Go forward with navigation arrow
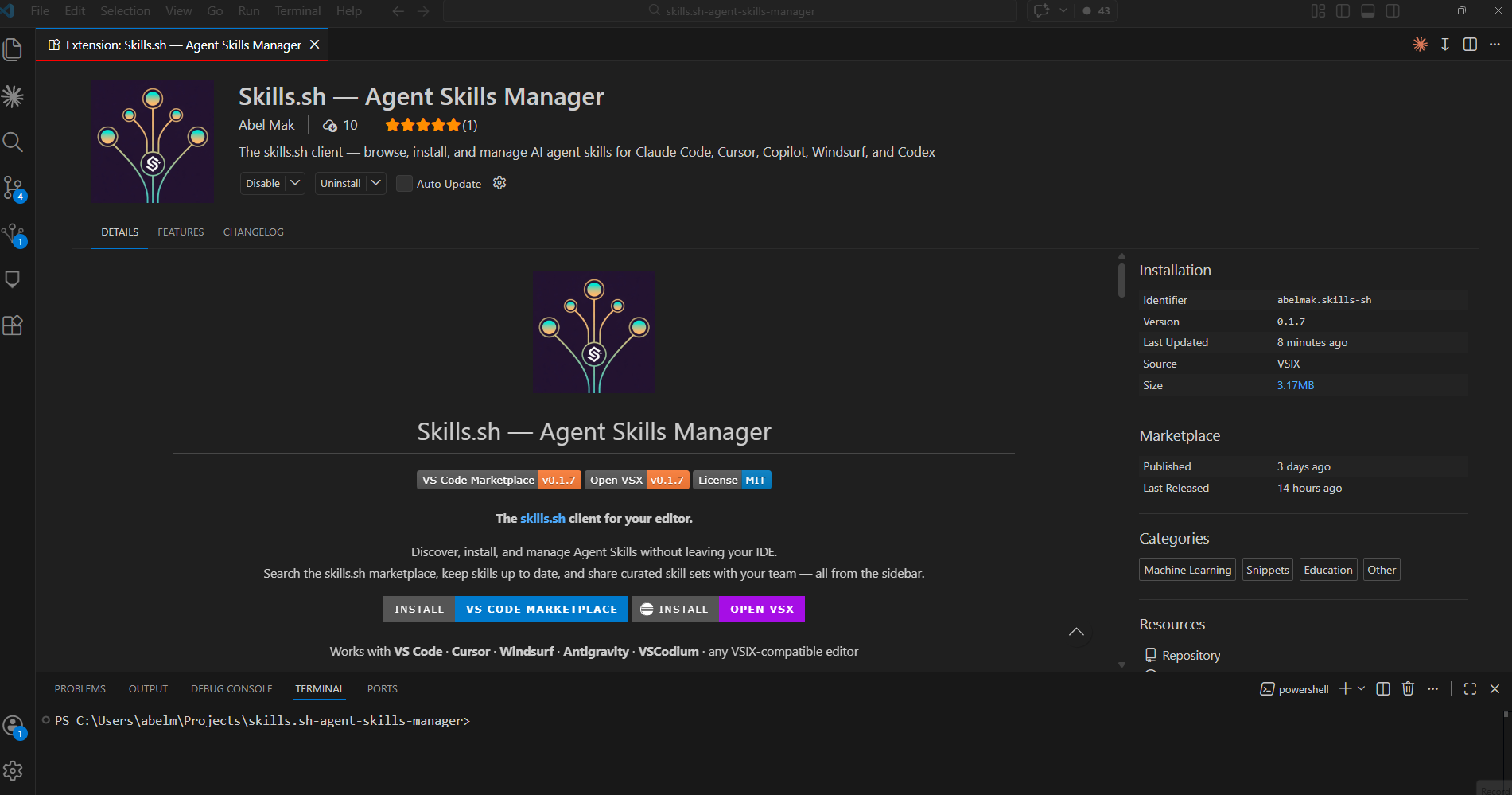The width and height of the screenshot is (1512, 795). (423, 11)
